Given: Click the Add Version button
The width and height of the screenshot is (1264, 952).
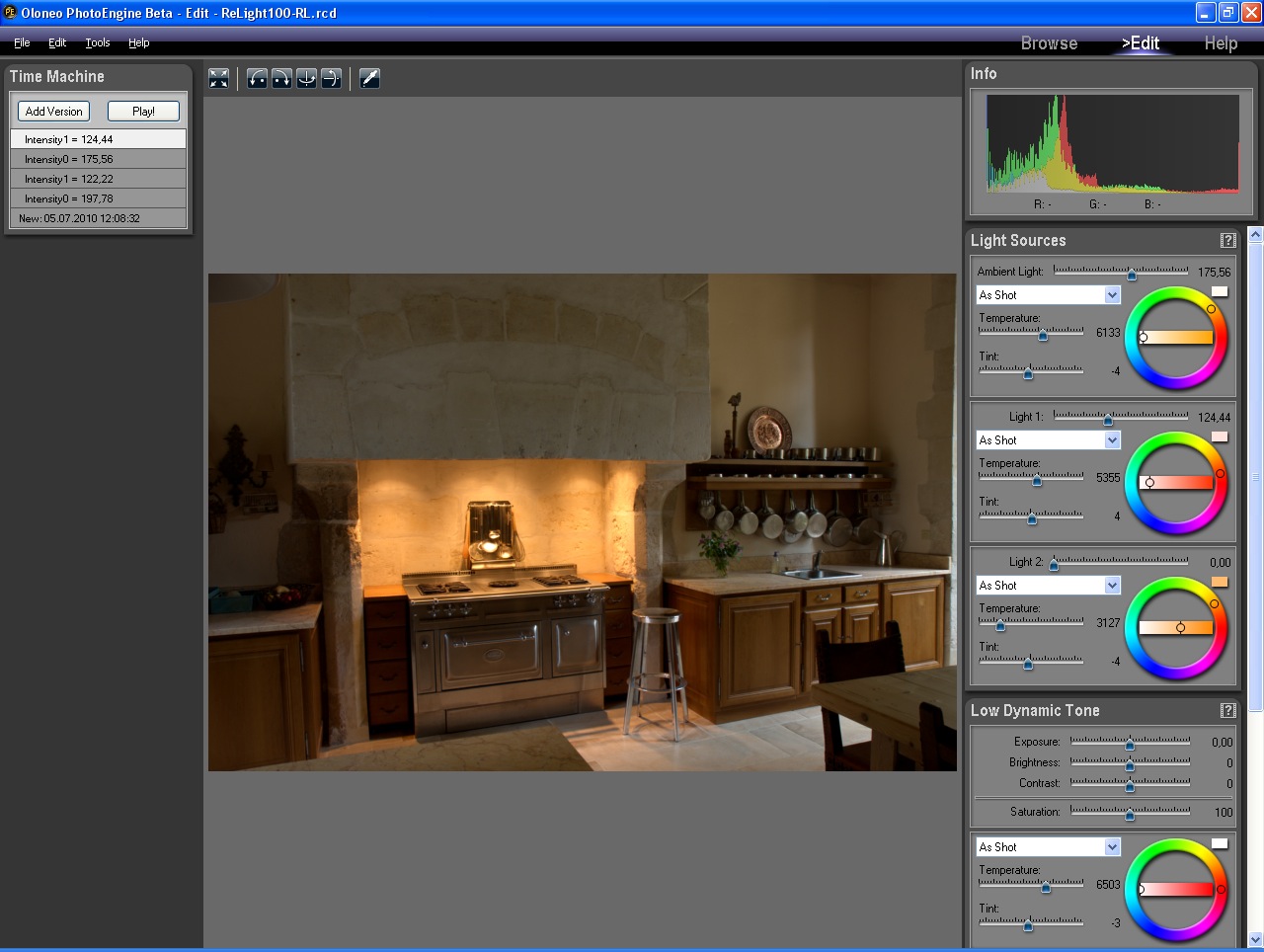Looking at the screenshot, I should tap(53, 111).
